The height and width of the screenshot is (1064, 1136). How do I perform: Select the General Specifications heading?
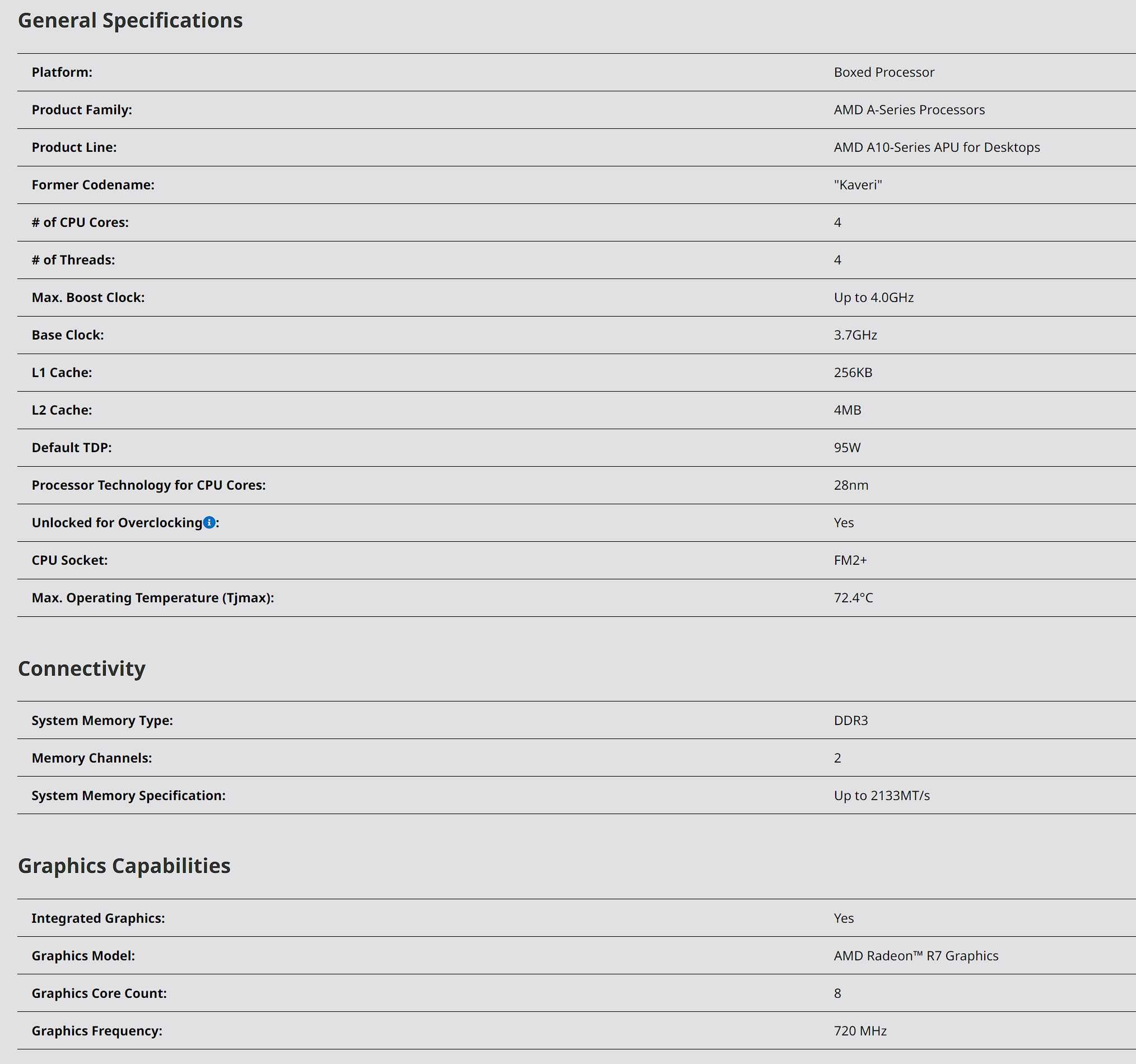[131, 21]
